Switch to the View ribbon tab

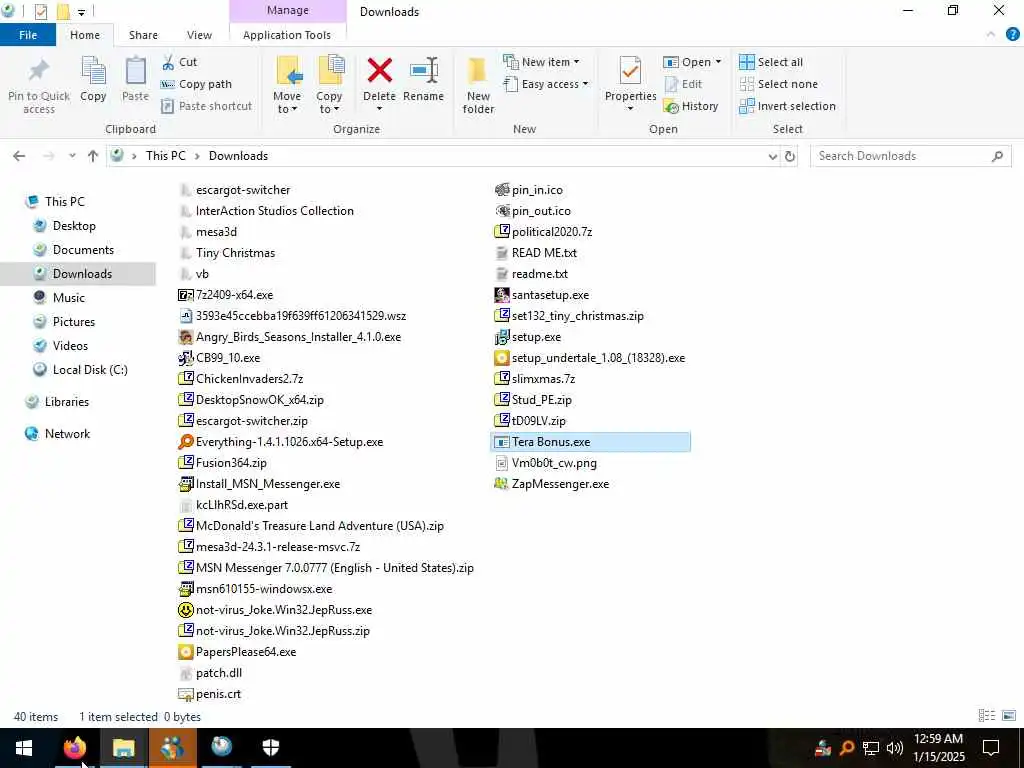(199, 35)
